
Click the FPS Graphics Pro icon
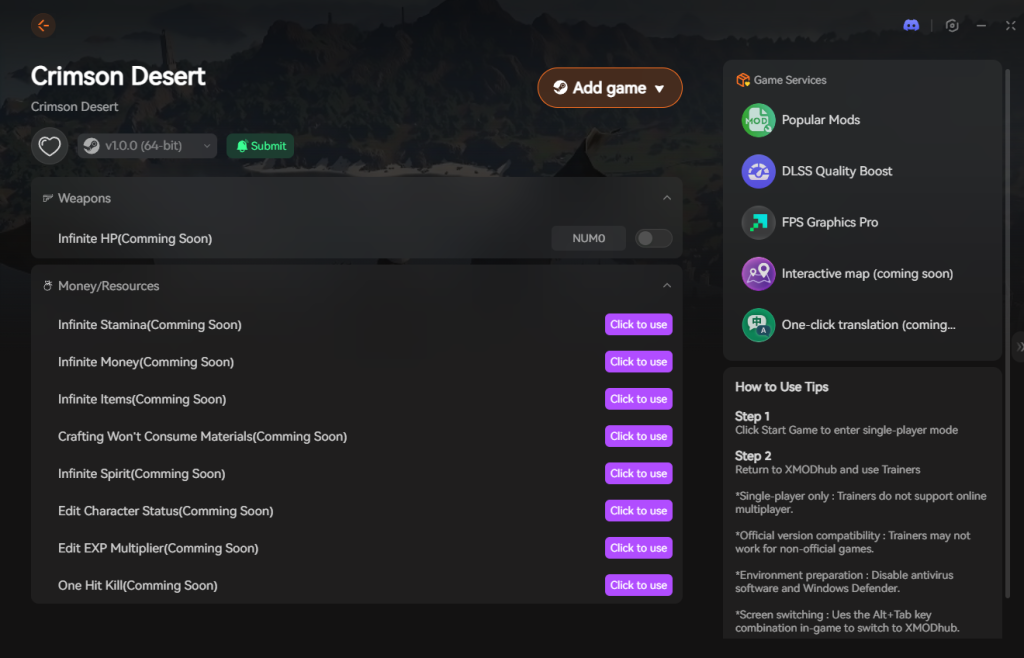click(x=758, y=222)
